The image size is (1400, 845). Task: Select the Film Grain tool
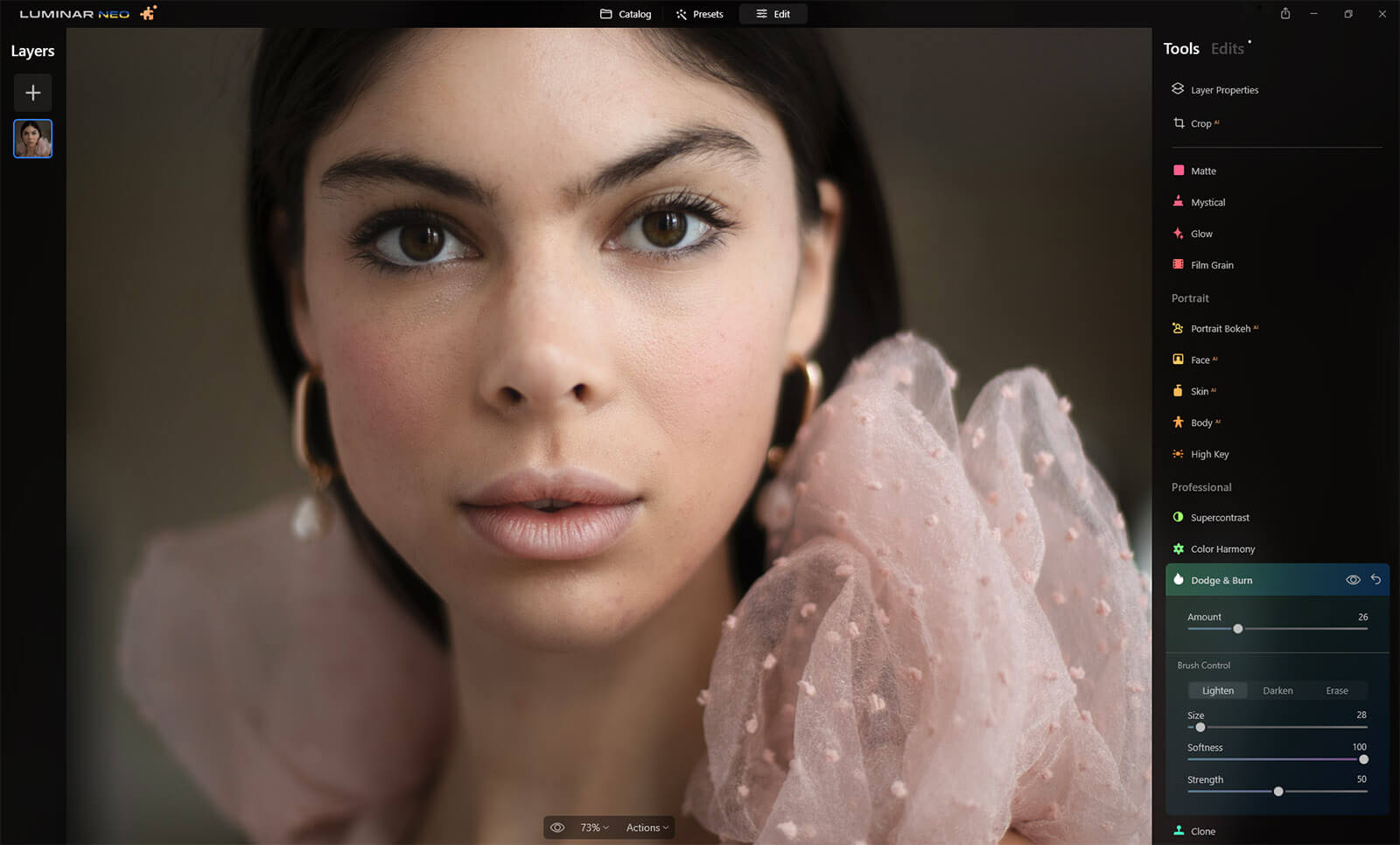1211,265
